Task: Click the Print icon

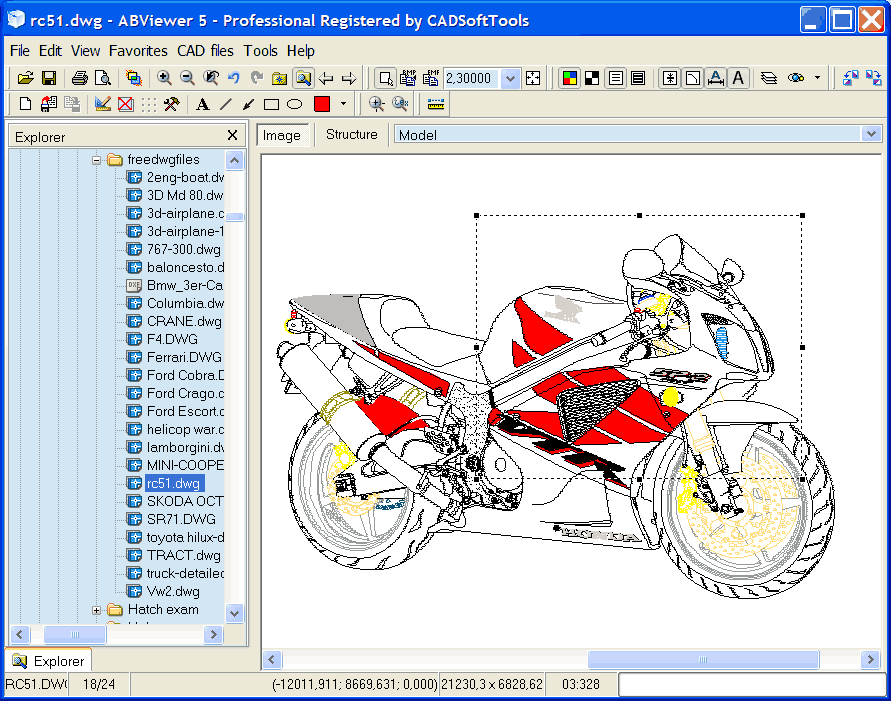Action: coord(80,78)
